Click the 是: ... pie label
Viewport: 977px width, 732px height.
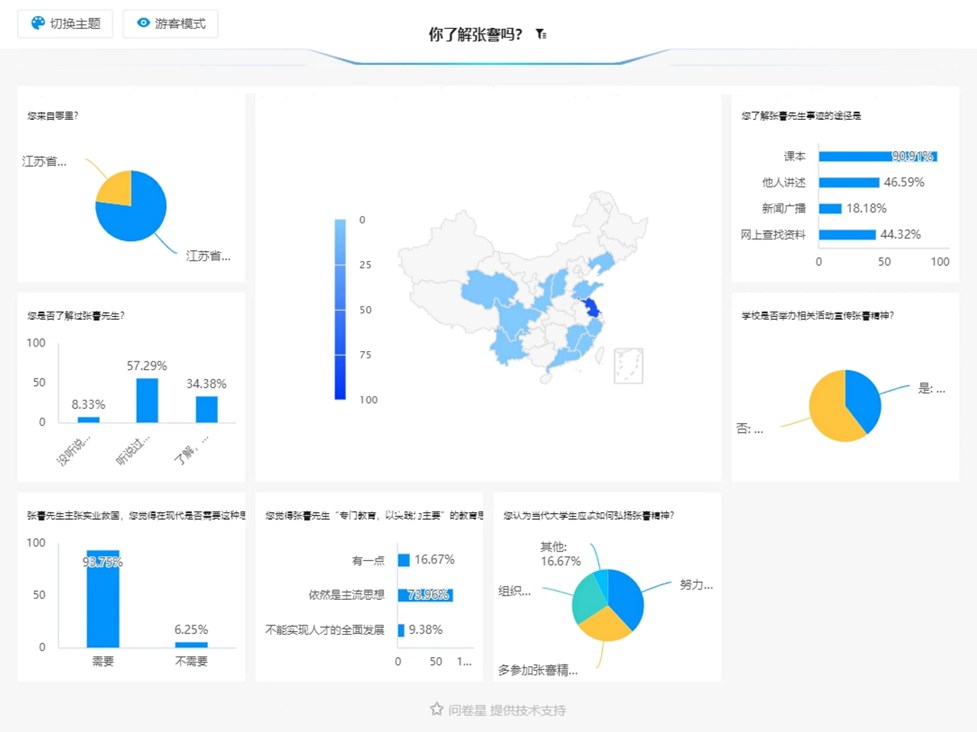(932, 389)
